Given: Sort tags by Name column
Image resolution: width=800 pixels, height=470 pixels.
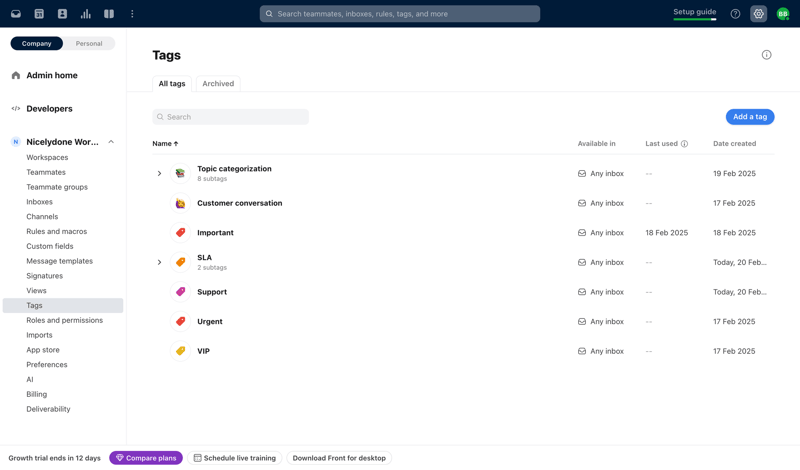Looking at the screenshot, I should (x=165, y=144).
